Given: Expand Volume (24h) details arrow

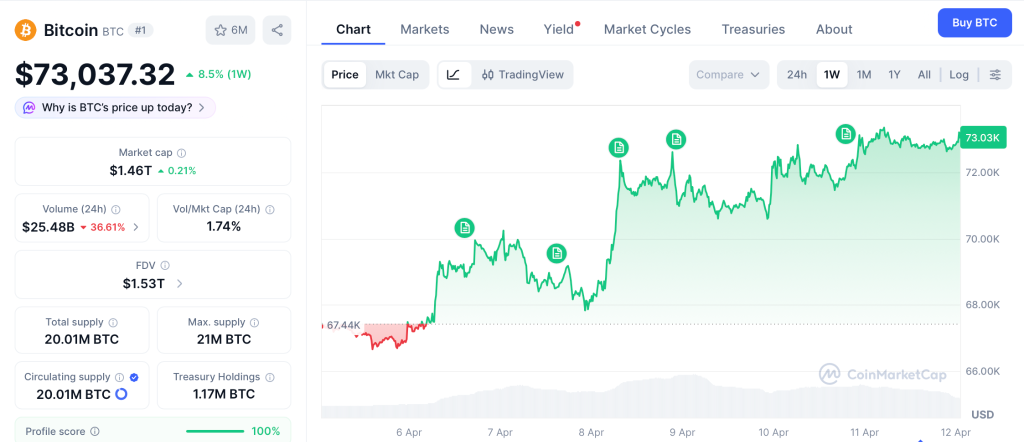Looking at the screenshot, I should [136, 227].
